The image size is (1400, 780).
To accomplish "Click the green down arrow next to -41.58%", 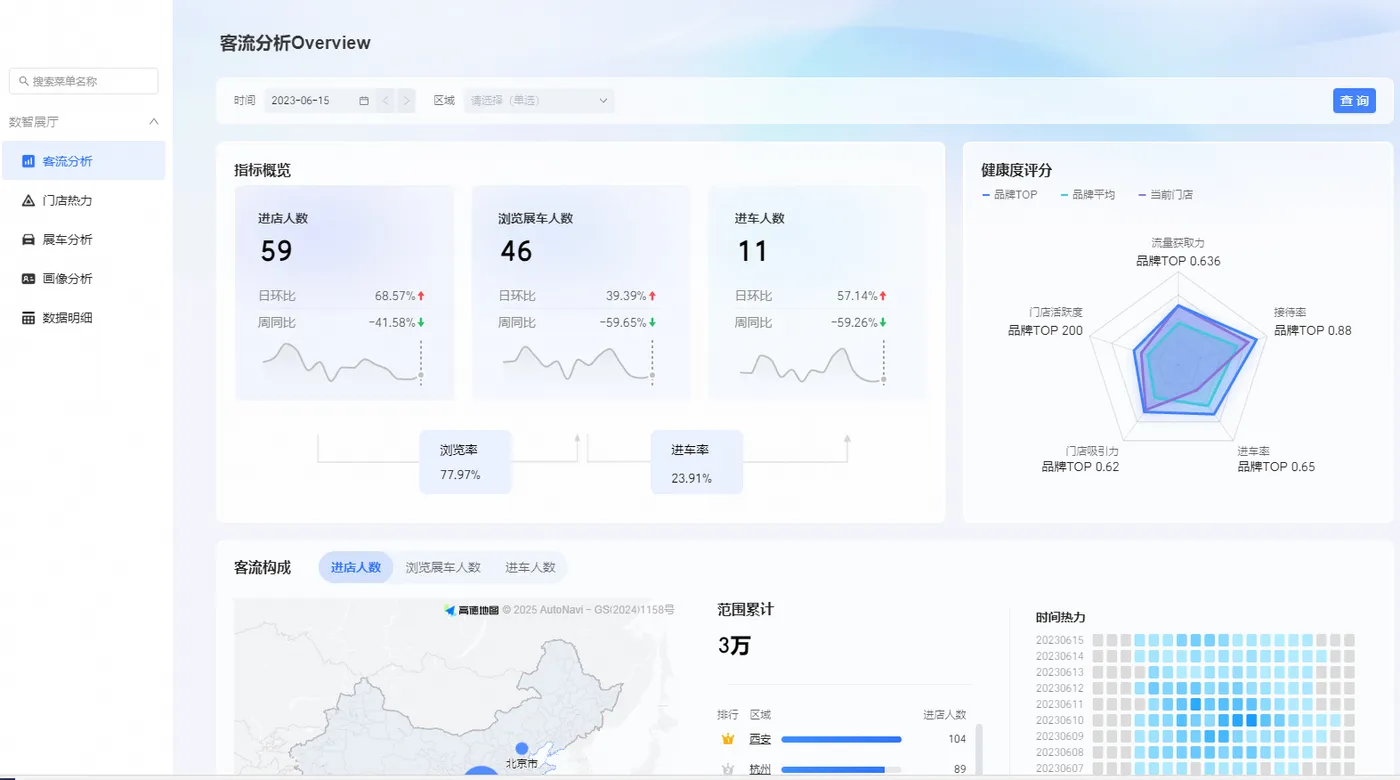I will pyautogui.click(x=421, y=323).
